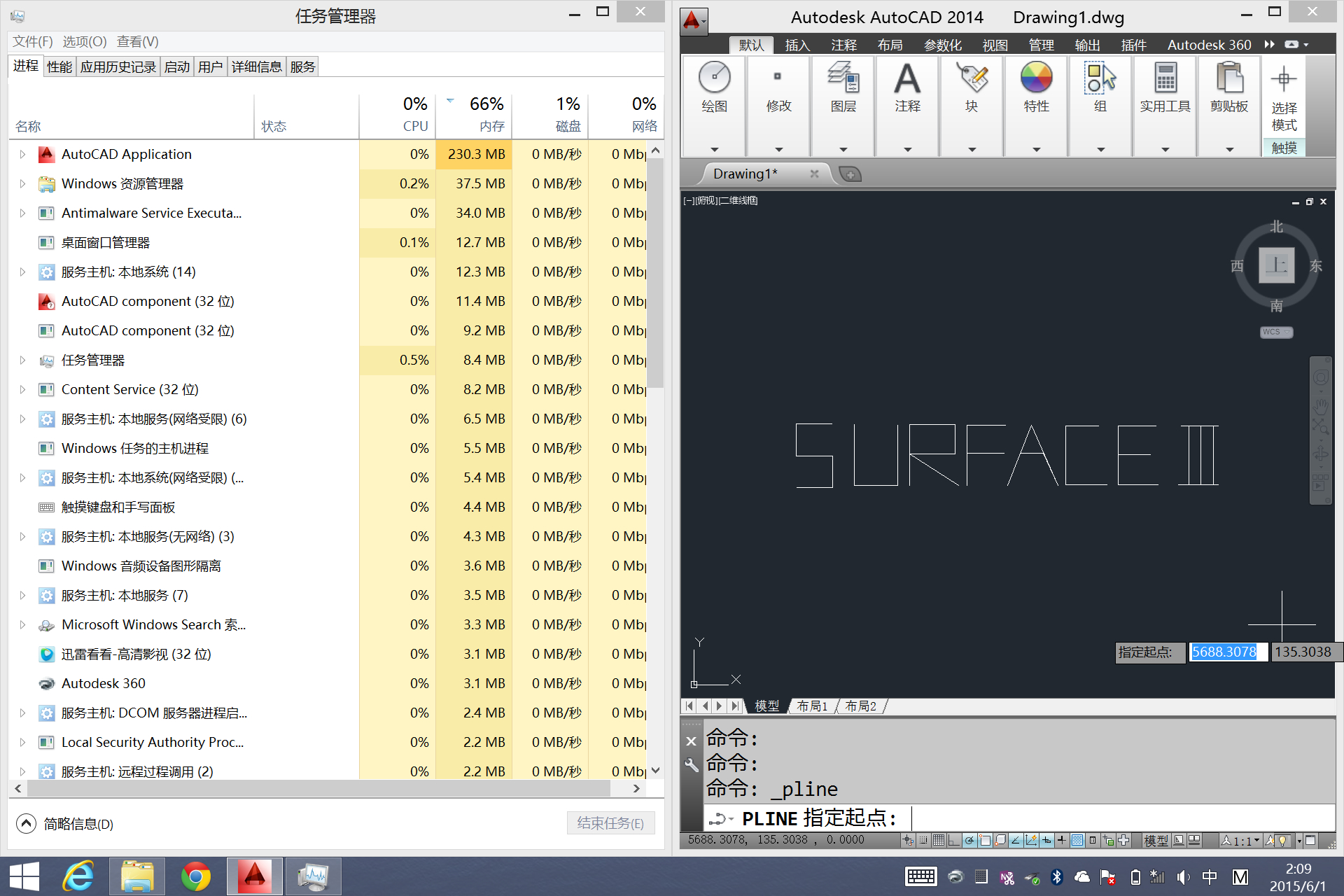This screenshot has height=896, width=1344.
Task: Click the process list vertical scrollbar thumb
Action: pyautogui.click(x=655, y=274)
